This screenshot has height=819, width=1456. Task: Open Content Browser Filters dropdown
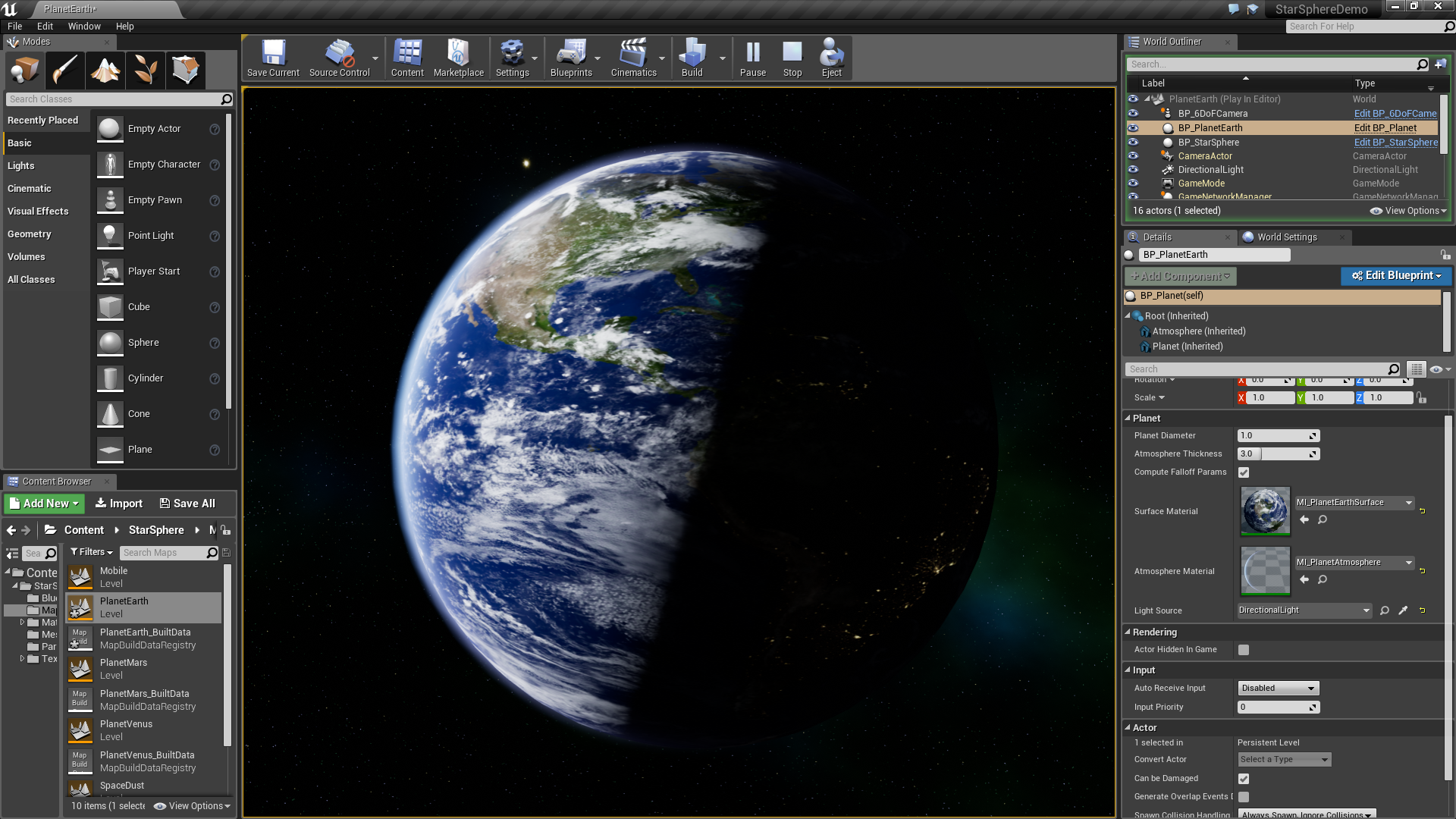pyautogui.click(x=91, y=553)
